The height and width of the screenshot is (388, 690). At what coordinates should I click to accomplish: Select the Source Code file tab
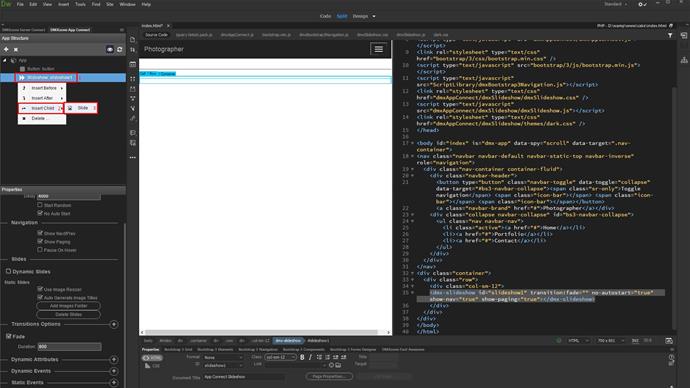(156, 35)
